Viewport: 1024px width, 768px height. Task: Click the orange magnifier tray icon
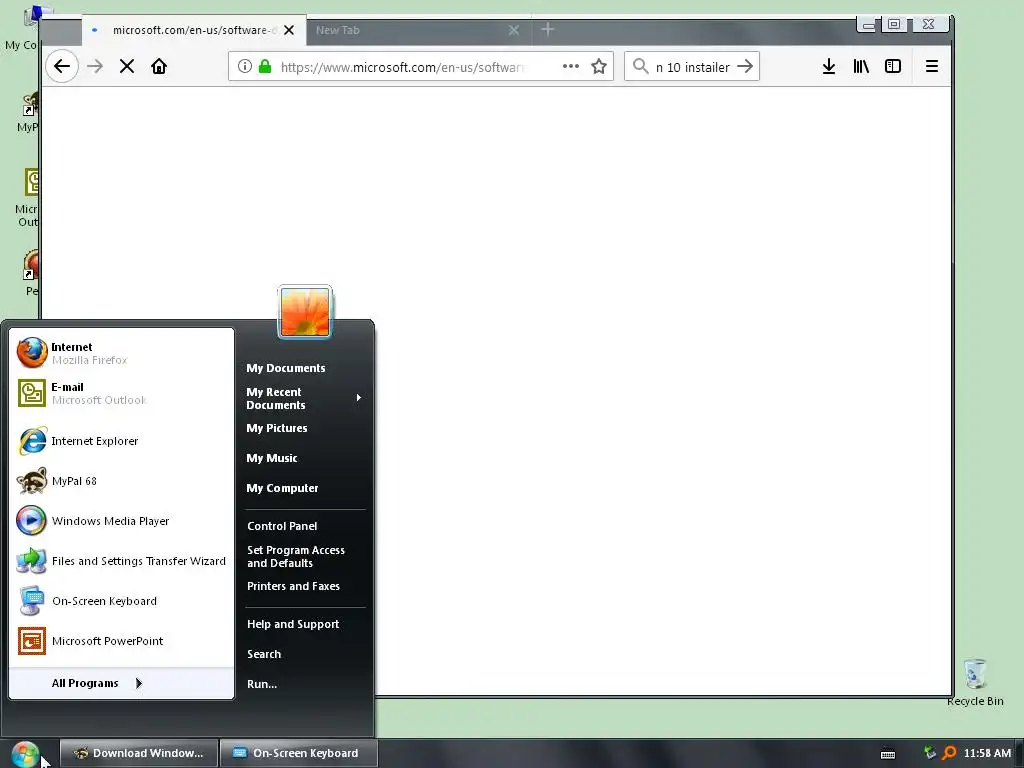pyautogui.click(x=950, y=753)
